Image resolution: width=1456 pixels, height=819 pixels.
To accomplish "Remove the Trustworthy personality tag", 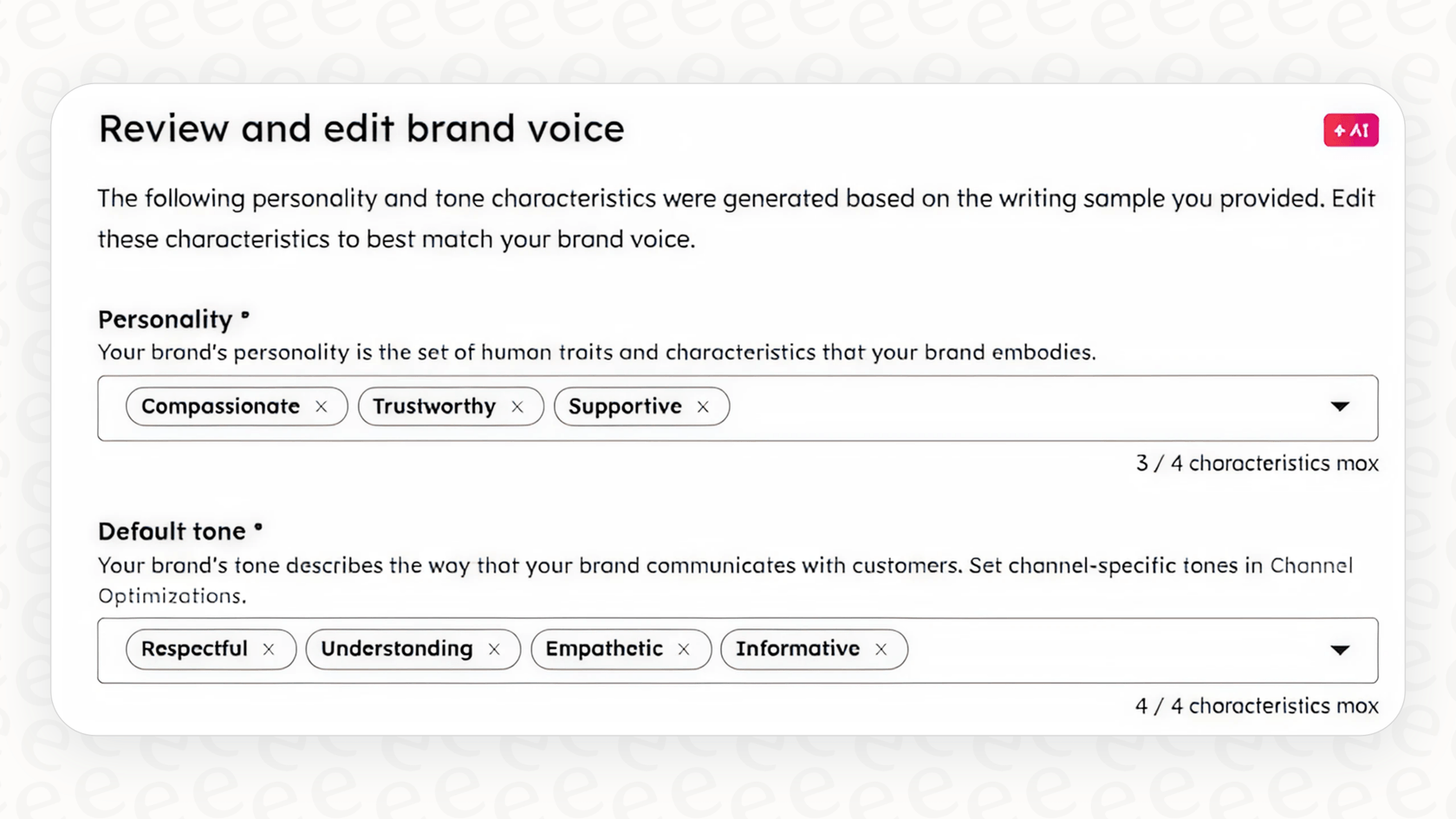I will click(x=517, y=406).
